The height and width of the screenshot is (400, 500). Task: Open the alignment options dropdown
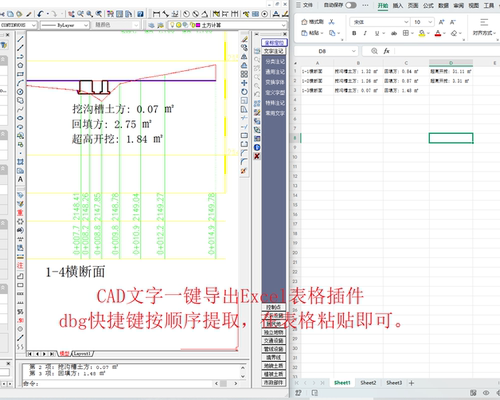(x=484, y=33)
